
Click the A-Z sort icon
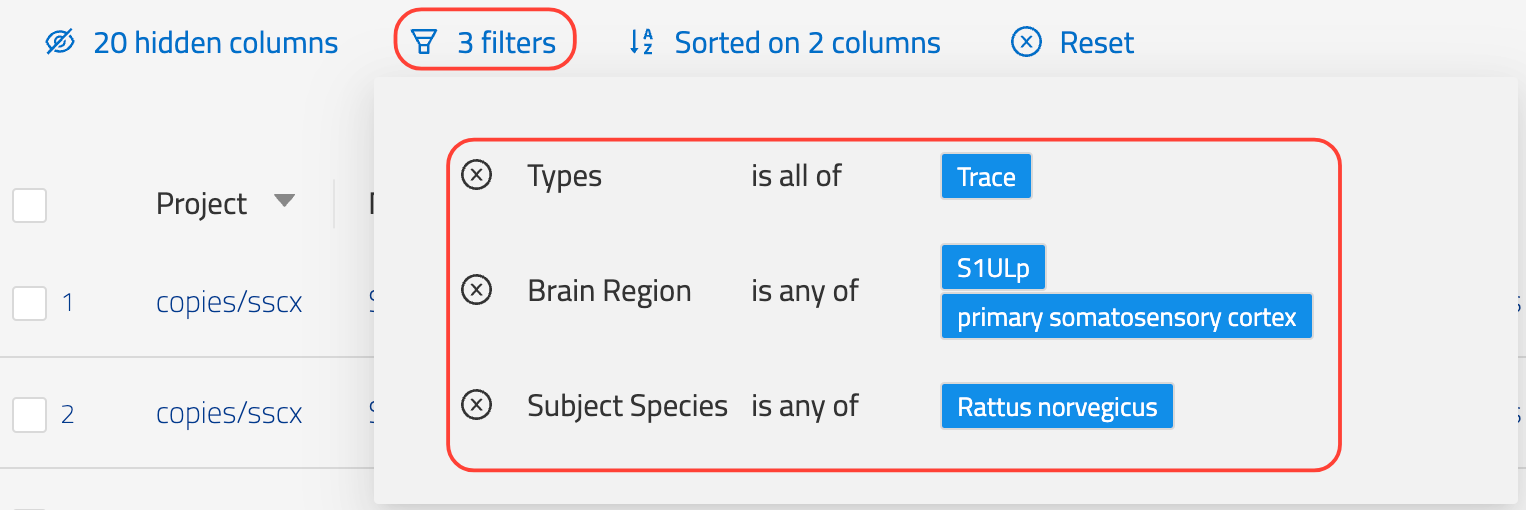[x=641, y=43]
